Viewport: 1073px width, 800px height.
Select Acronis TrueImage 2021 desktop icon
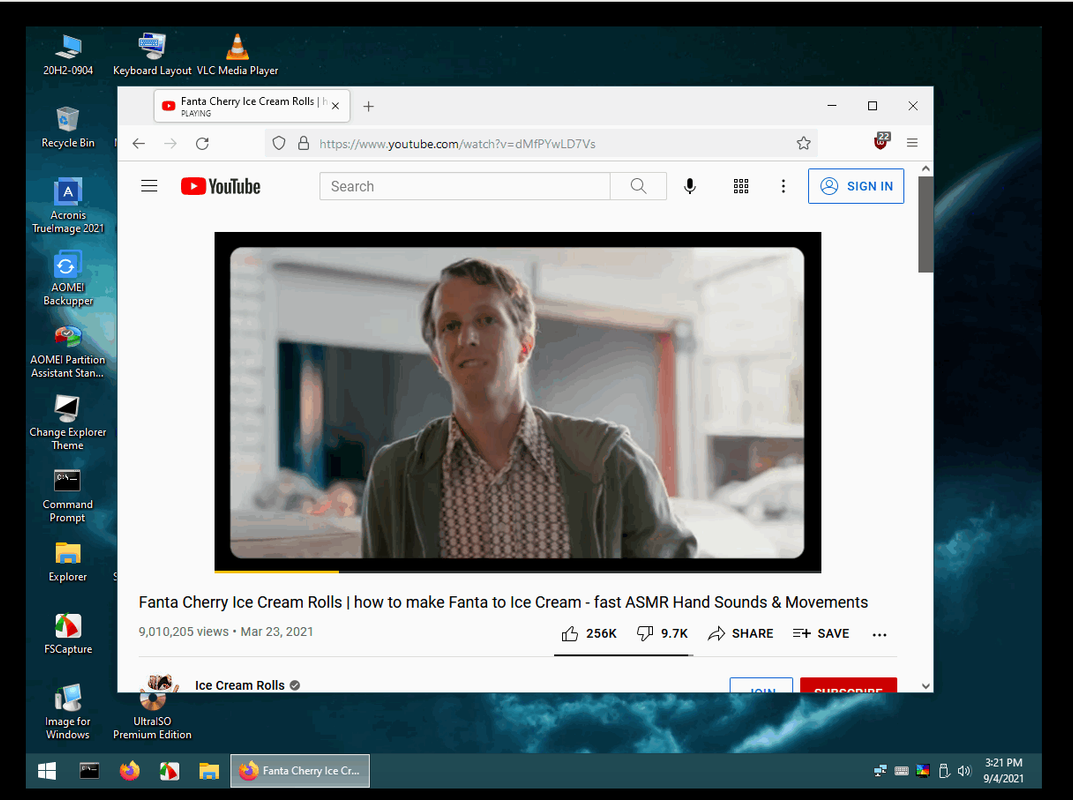click(x=68, y=205)
